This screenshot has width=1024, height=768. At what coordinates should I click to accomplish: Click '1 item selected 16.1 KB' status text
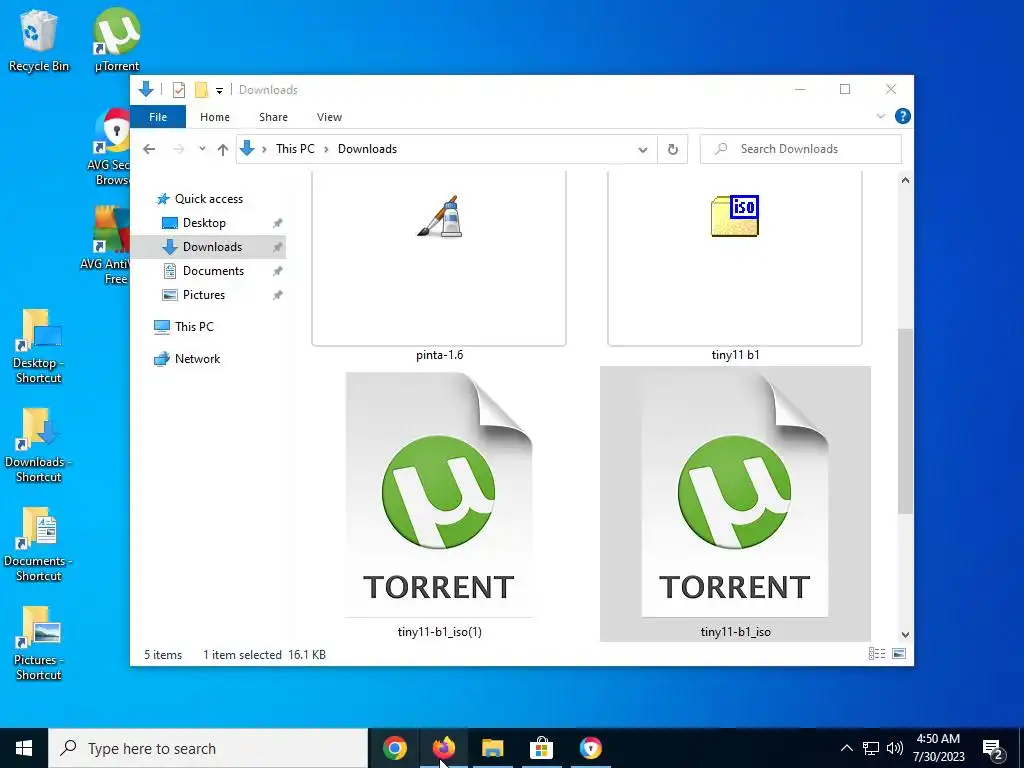(x=264, y=654)
